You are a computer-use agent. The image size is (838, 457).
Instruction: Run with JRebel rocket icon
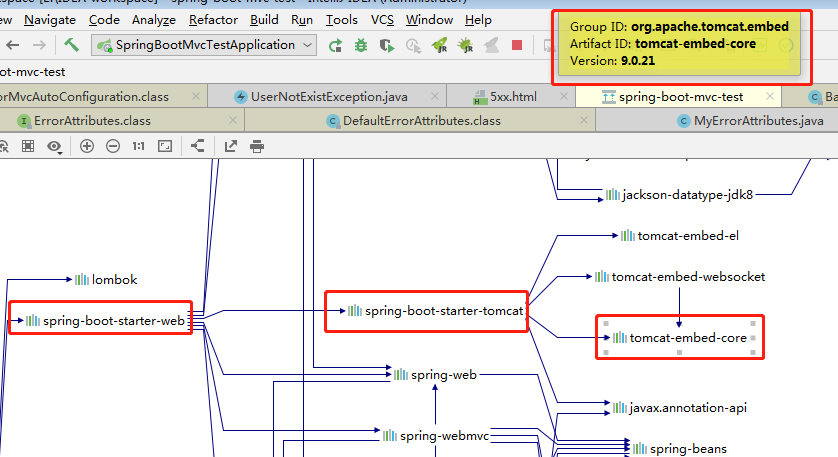(439, 45)
